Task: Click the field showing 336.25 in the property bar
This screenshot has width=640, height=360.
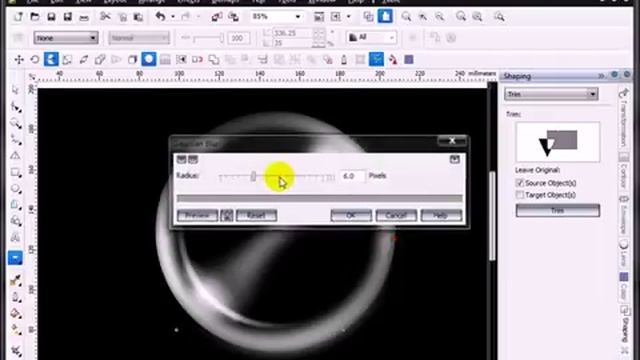Action: pyautogui.click(x=293, y=33)
